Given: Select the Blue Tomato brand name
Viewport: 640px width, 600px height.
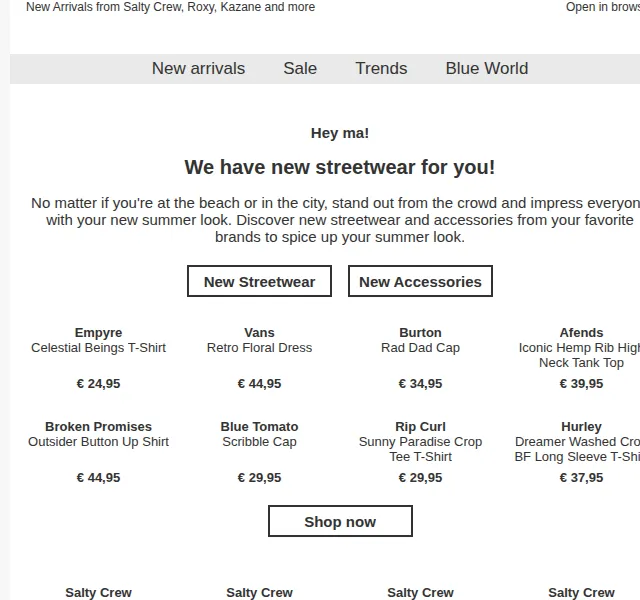Looking at the screenshot, I should (x=260, y=427).
